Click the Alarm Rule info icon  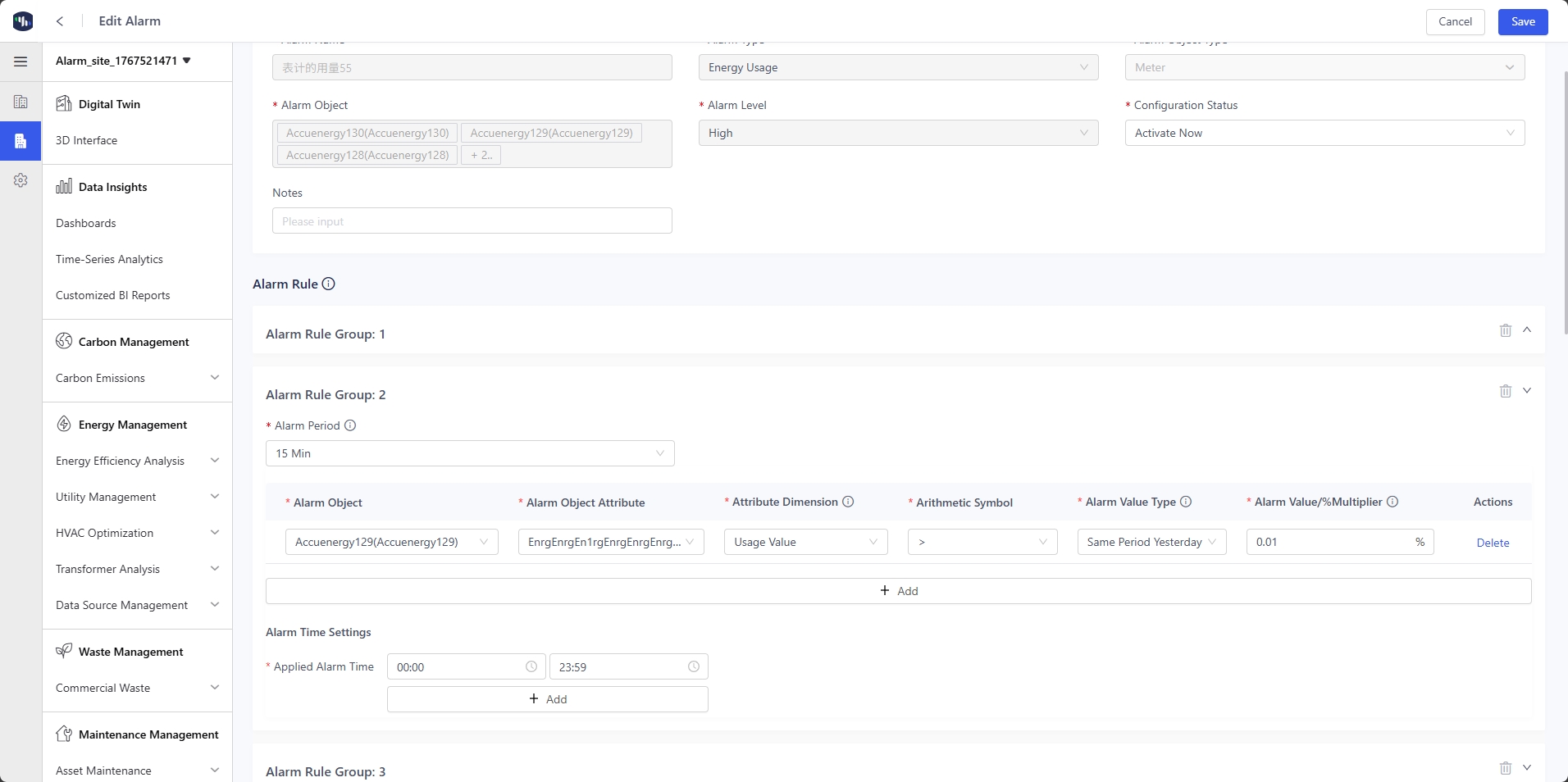[328, 284]
